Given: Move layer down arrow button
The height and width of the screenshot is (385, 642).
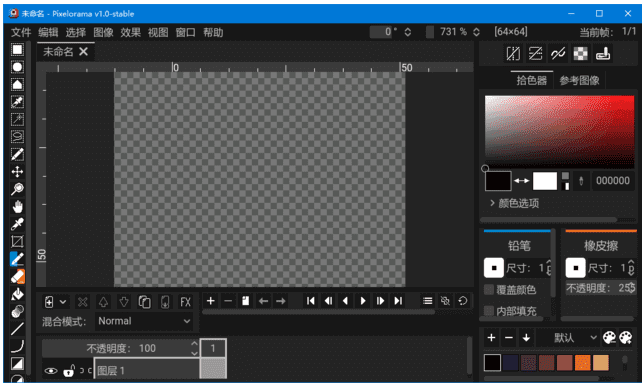Looking at the screenshot, I should click(124, 302).
